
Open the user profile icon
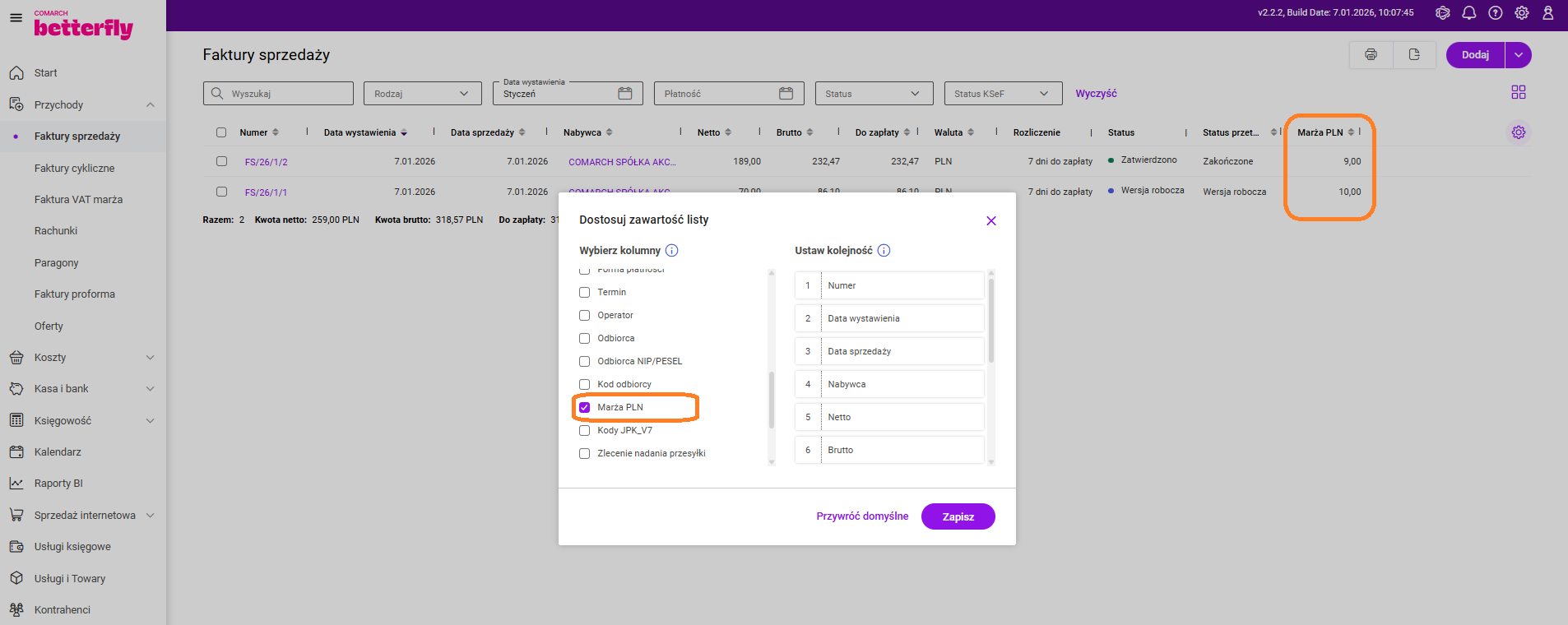click(x=1547, y=13)
